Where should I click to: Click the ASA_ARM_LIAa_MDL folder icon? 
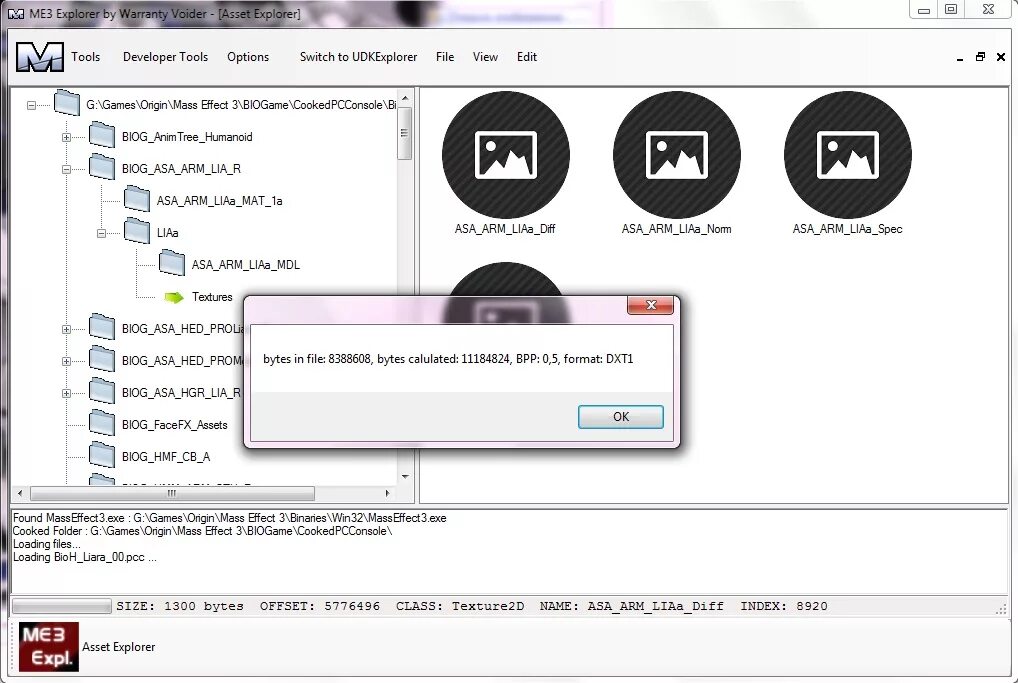coord(172,263)
